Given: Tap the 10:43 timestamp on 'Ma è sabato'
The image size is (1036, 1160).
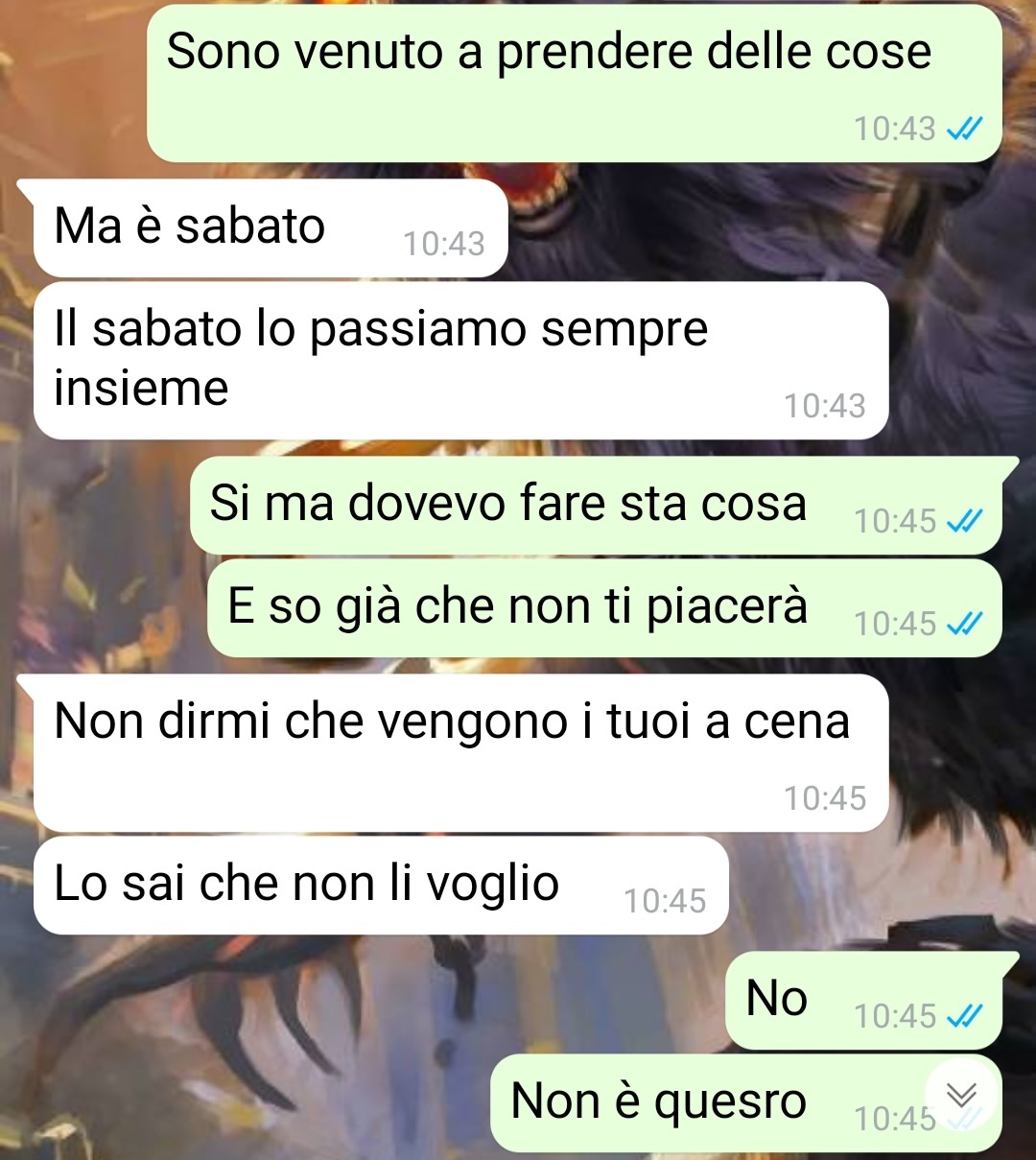Looking at the screenshot, I should pos(443,244).
